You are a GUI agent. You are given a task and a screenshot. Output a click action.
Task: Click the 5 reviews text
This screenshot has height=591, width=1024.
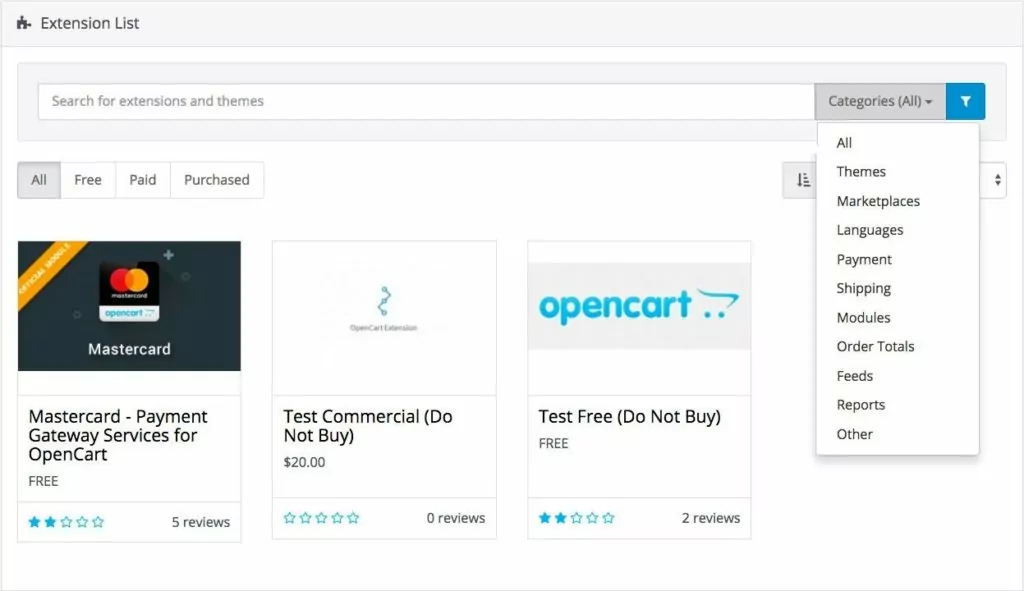tap(200, 522)
